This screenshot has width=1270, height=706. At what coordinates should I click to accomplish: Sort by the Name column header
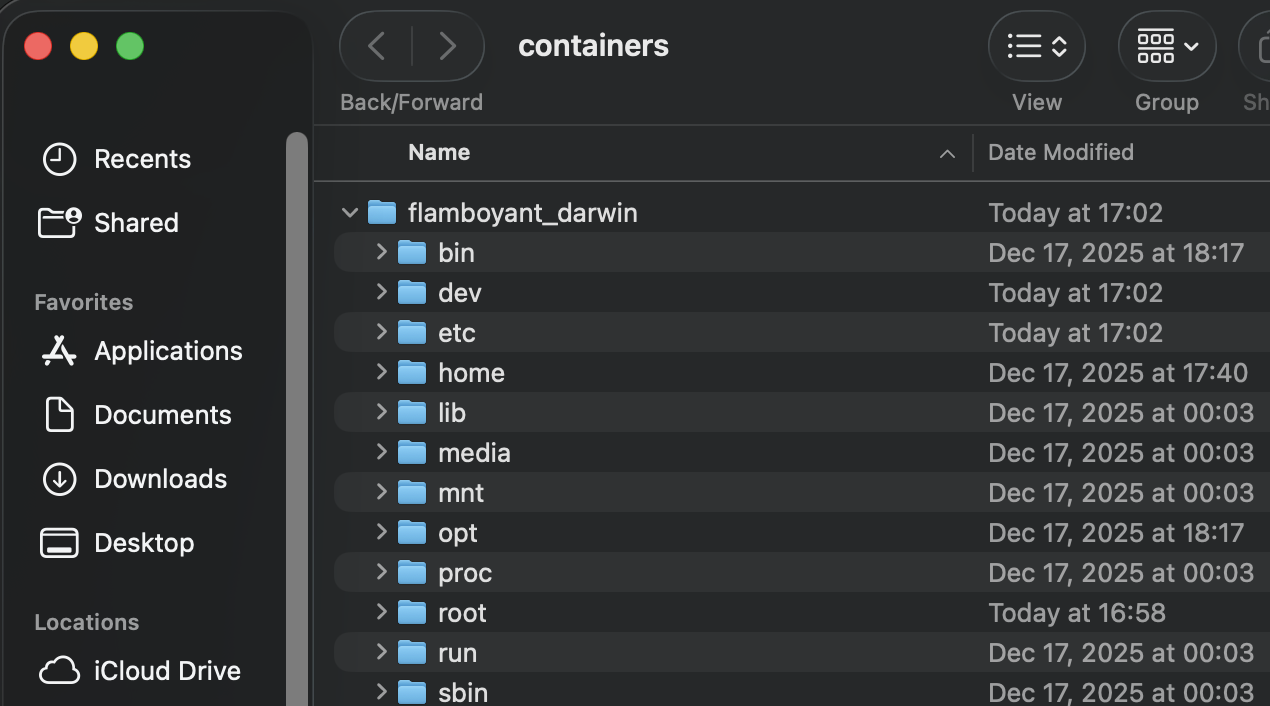click(x=439, y=153)
